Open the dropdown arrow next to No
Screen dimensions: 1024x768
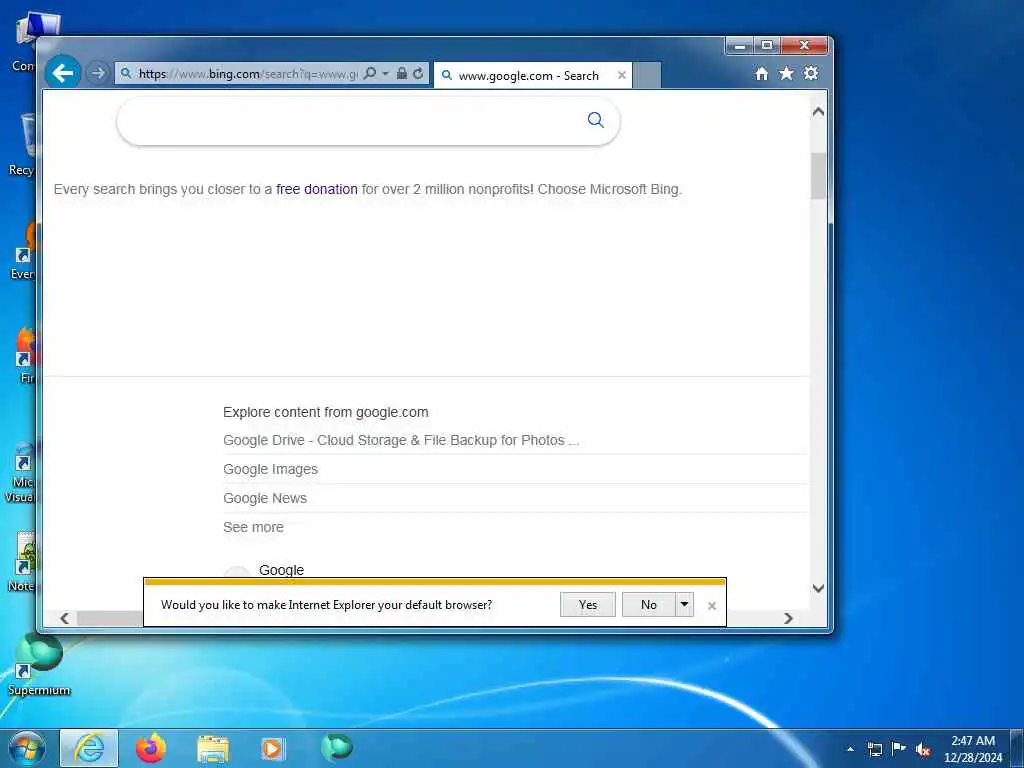click(x=684, y=605)
